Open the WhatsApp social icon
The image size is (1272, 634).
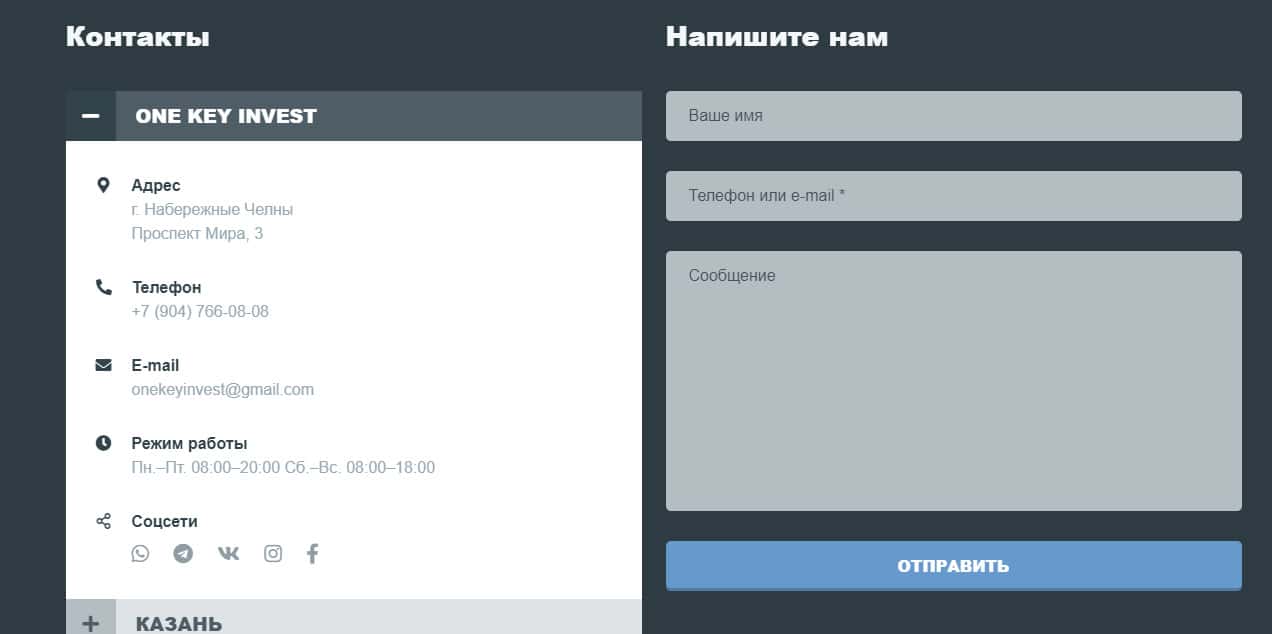[x=140, y=553]
